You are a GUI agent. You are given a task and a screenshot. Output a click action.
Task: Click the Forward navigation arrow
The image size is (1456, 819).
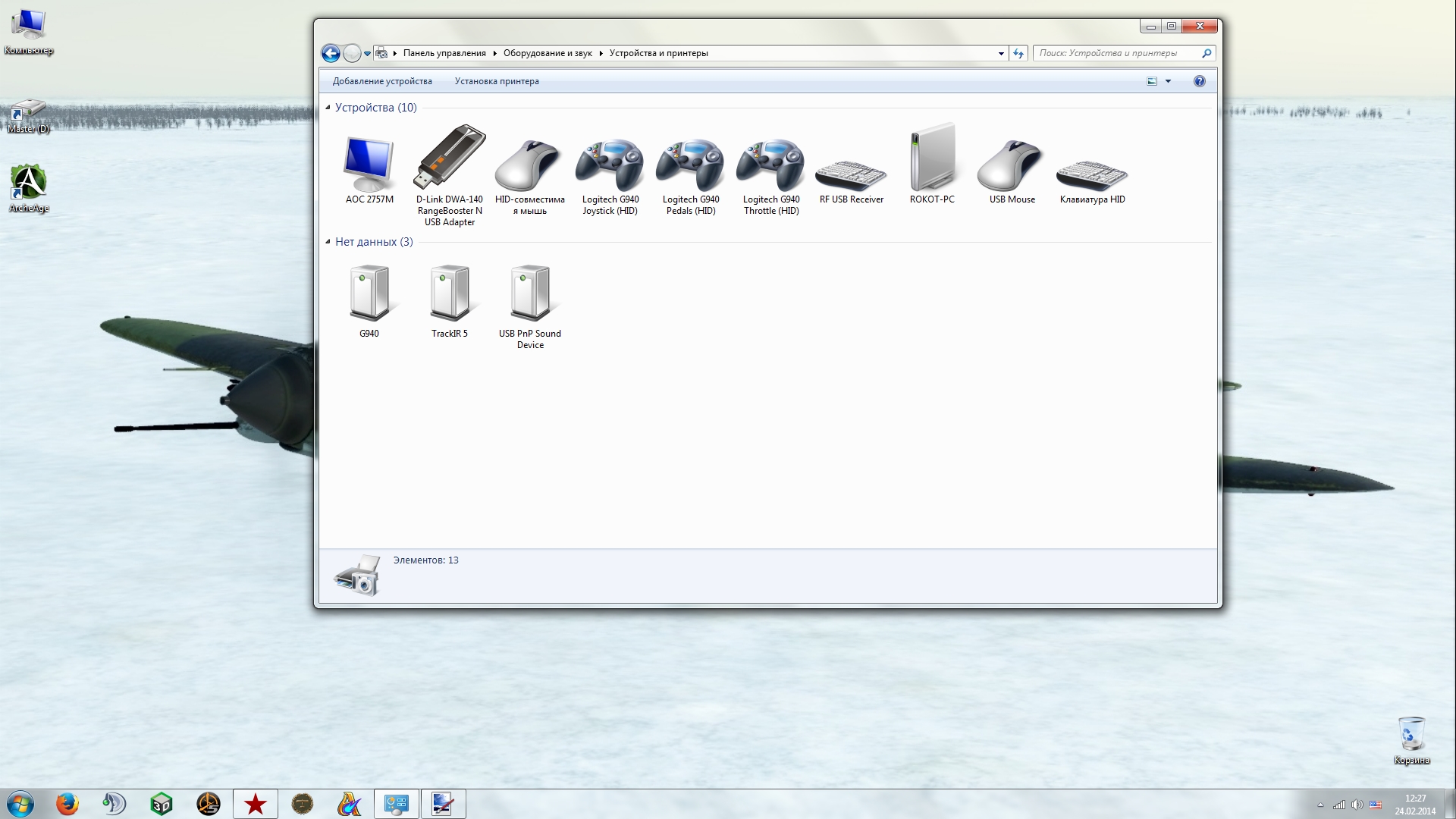click(352, 53)
